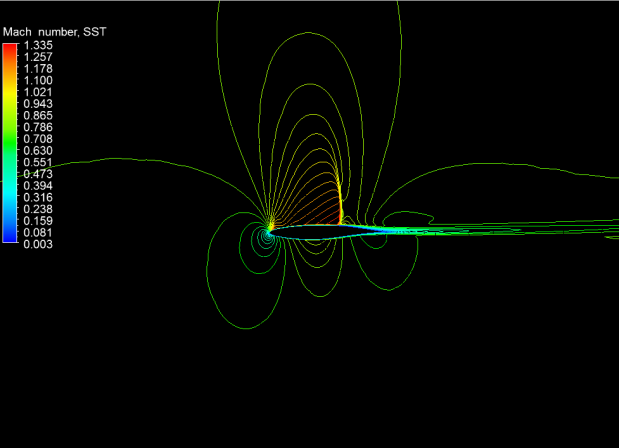Image resolution: width=619 pixels, height=448 pixels.
Task: Click the "Mach number, SST" legend title
Action: point(54,33)
